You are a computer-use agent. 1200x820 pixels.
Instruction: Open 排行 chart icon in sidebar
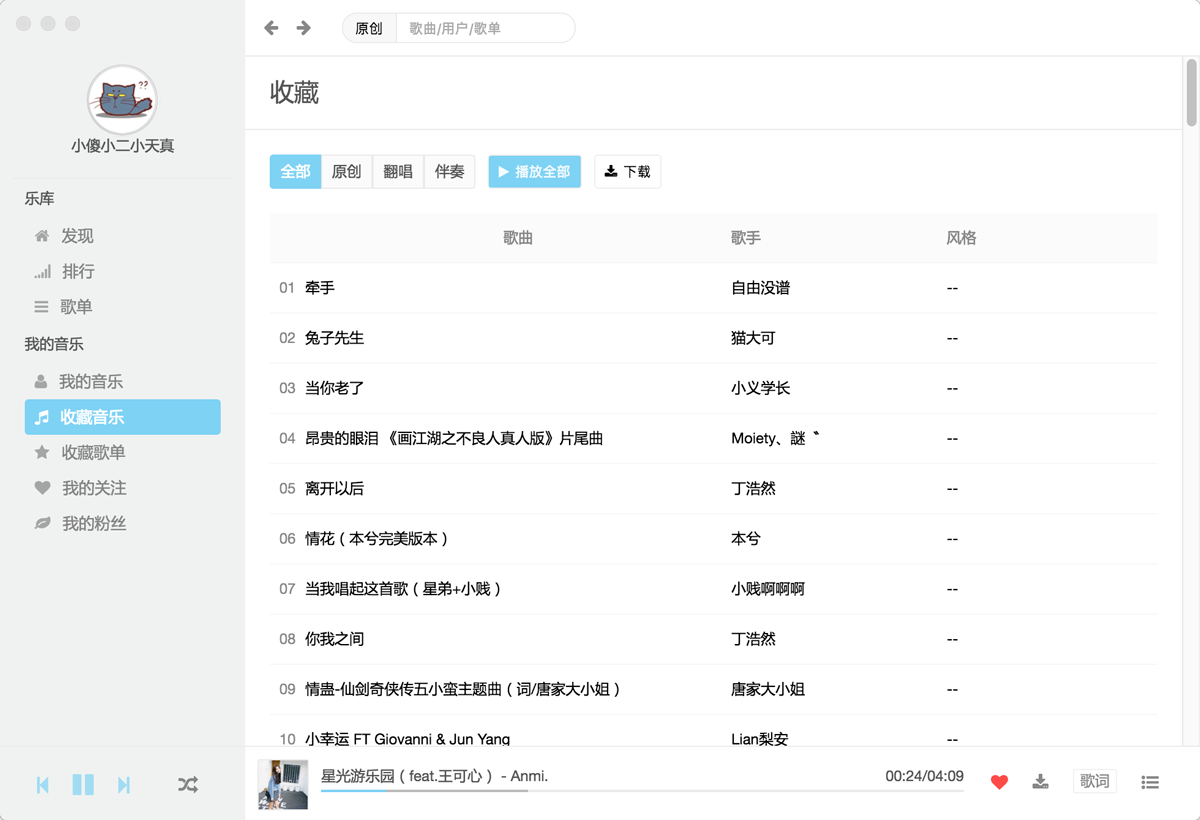pyautogui.click(x=42, y=272)
